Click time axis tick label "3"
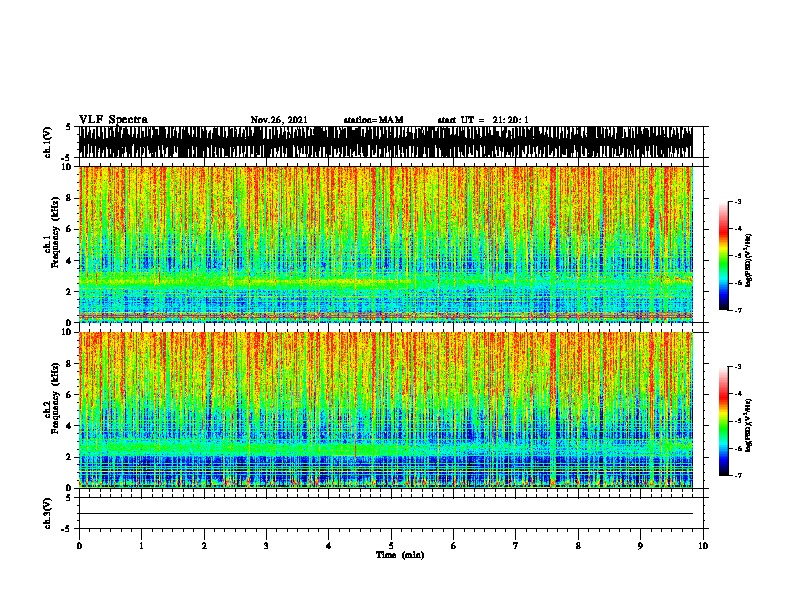The height and width of the screenshot is (612, 792). pos(266,546)
